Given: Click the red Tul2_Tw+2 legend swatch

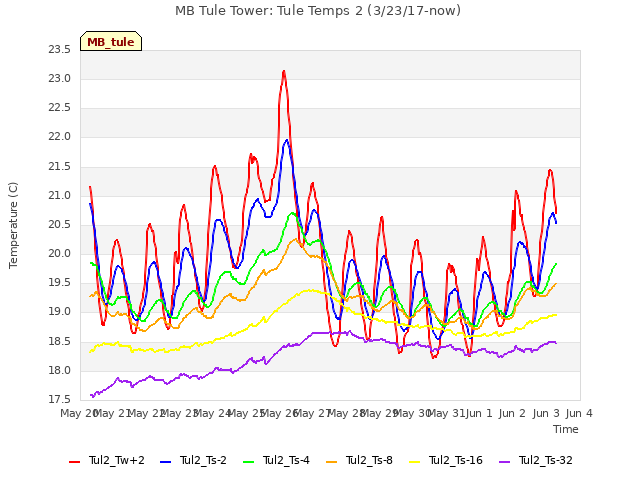Looking at the screenshot, I should tap(74, 462).
